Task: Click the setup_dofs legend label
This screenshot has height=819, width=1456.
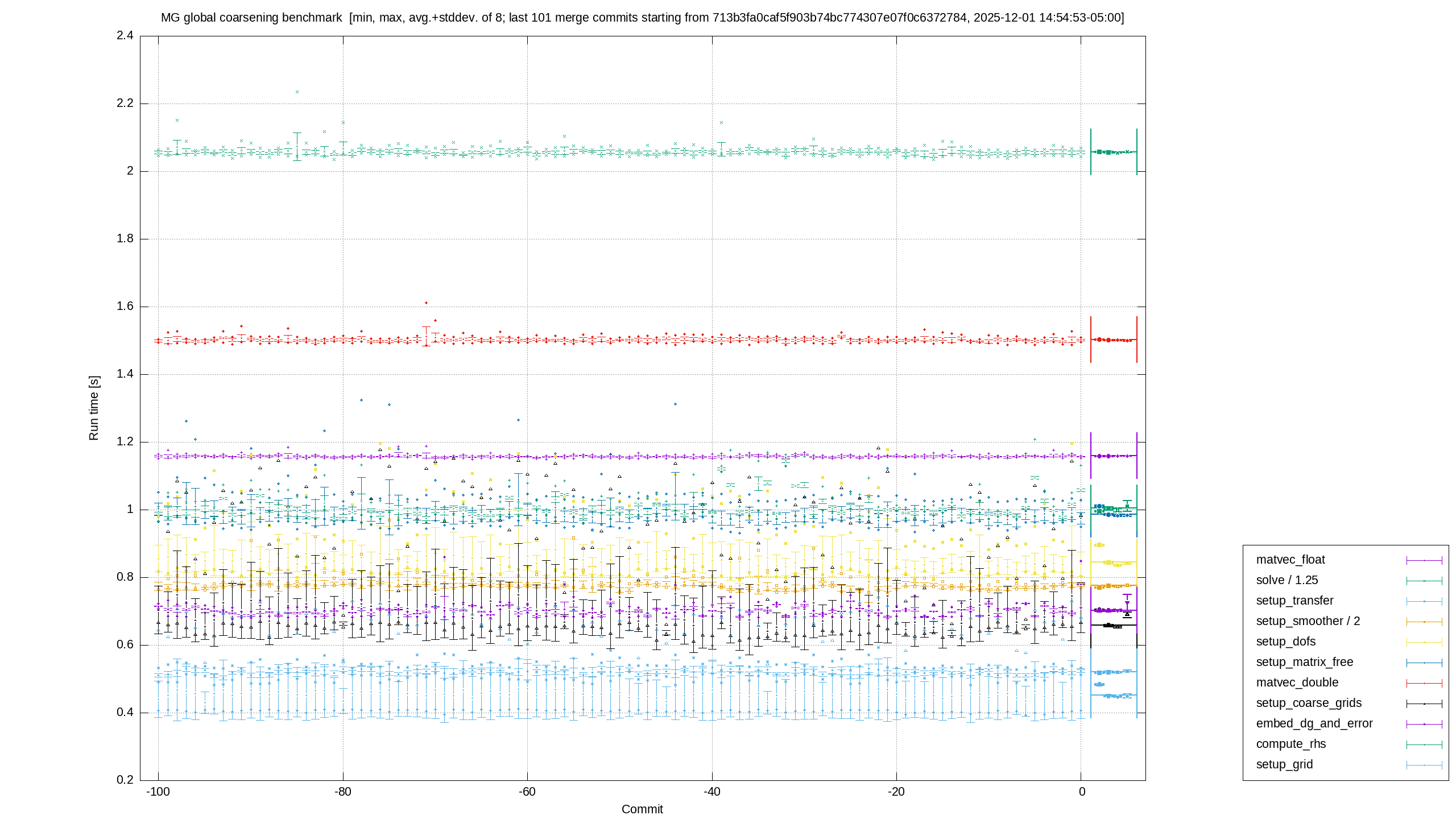Action: [1285, 642]
